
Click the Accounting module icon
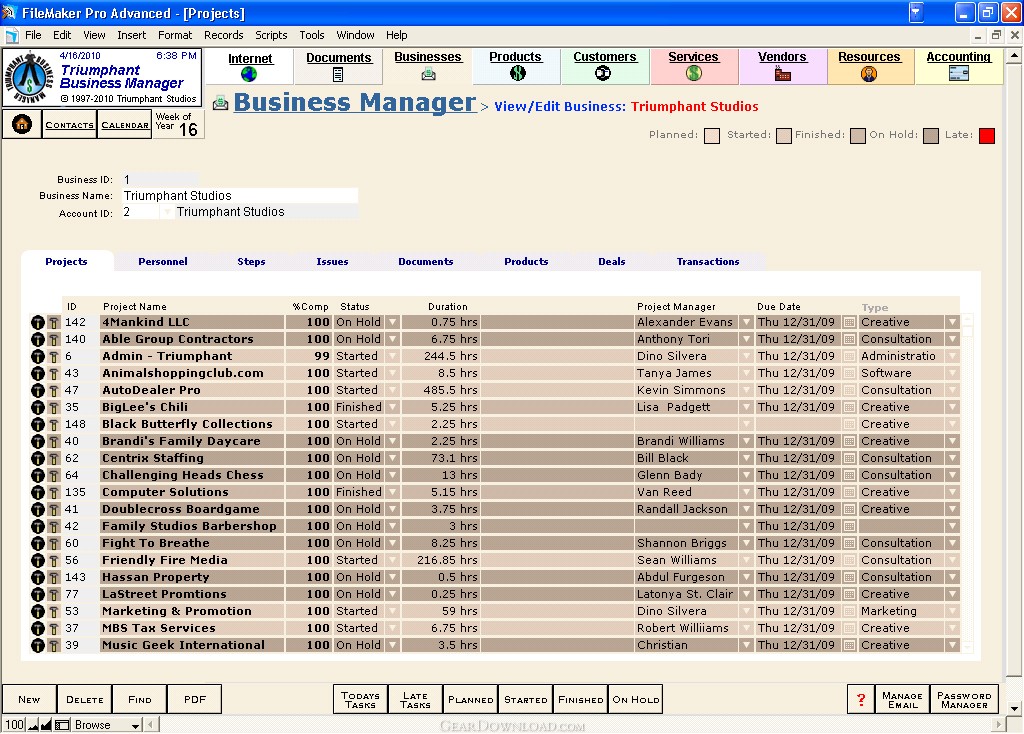click(x=959, y=74)
